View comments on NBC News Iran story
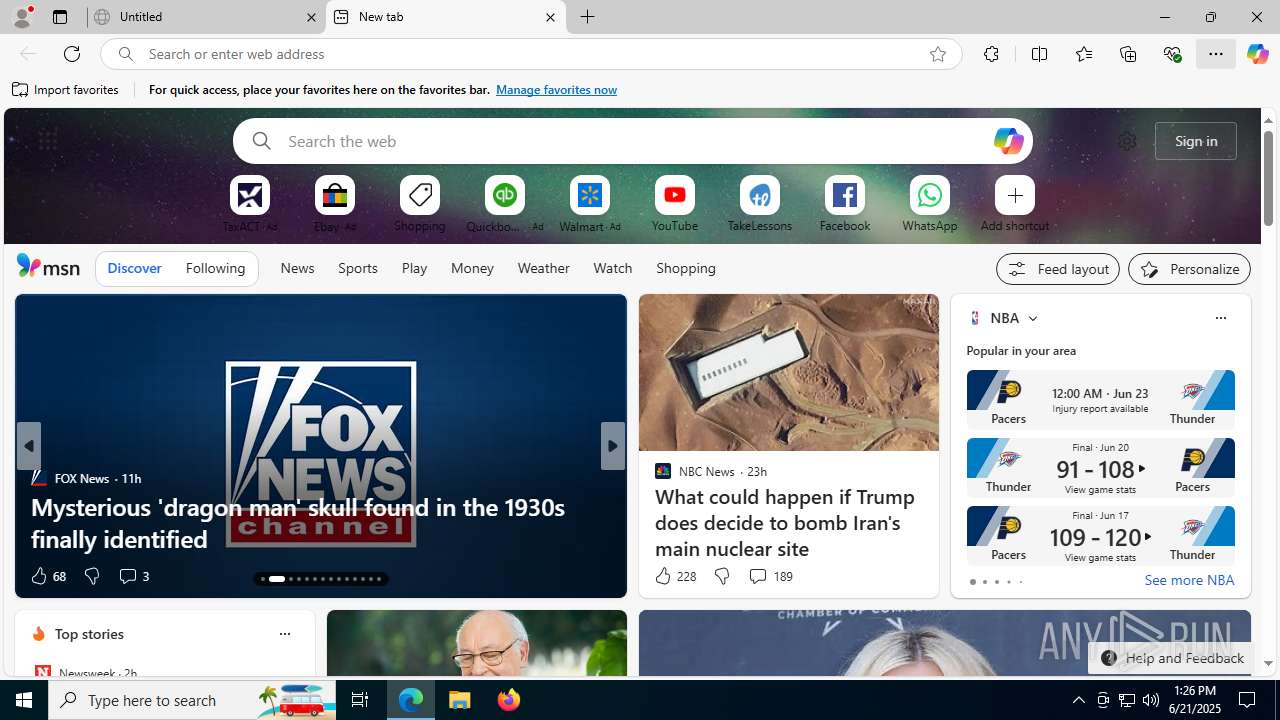Viewport: 1280px width, 720px height. click(770, 576)
